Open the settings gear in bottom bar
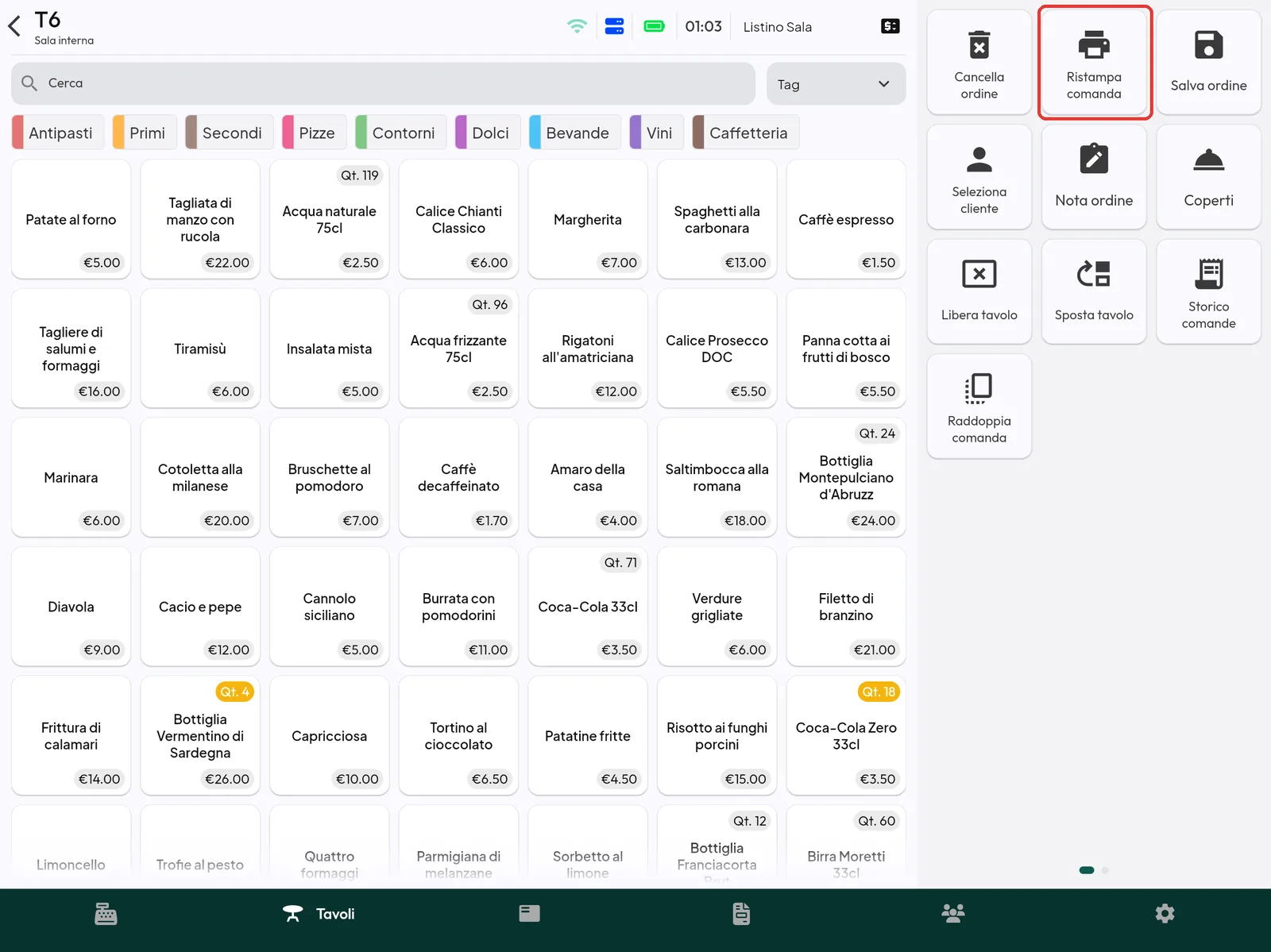Viewport: 1271px width, 952px height. pos(1165,914)
